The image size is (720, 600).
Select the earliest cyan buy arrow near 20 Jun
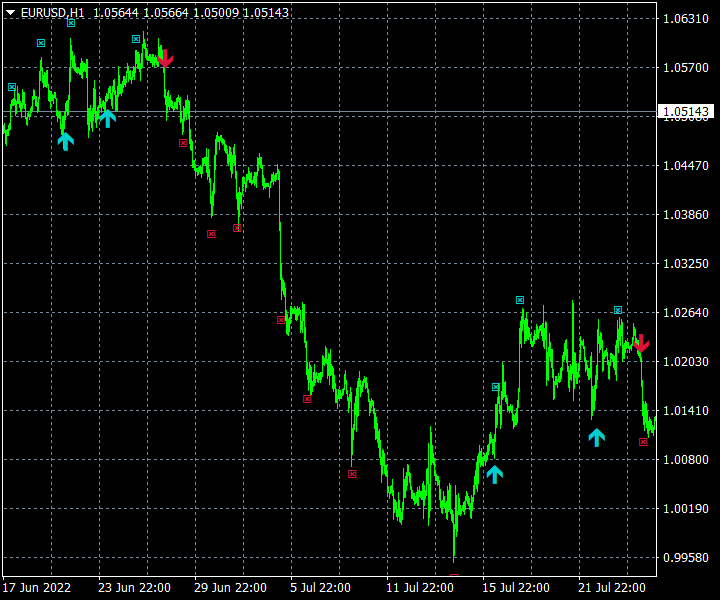click(66, 141)
